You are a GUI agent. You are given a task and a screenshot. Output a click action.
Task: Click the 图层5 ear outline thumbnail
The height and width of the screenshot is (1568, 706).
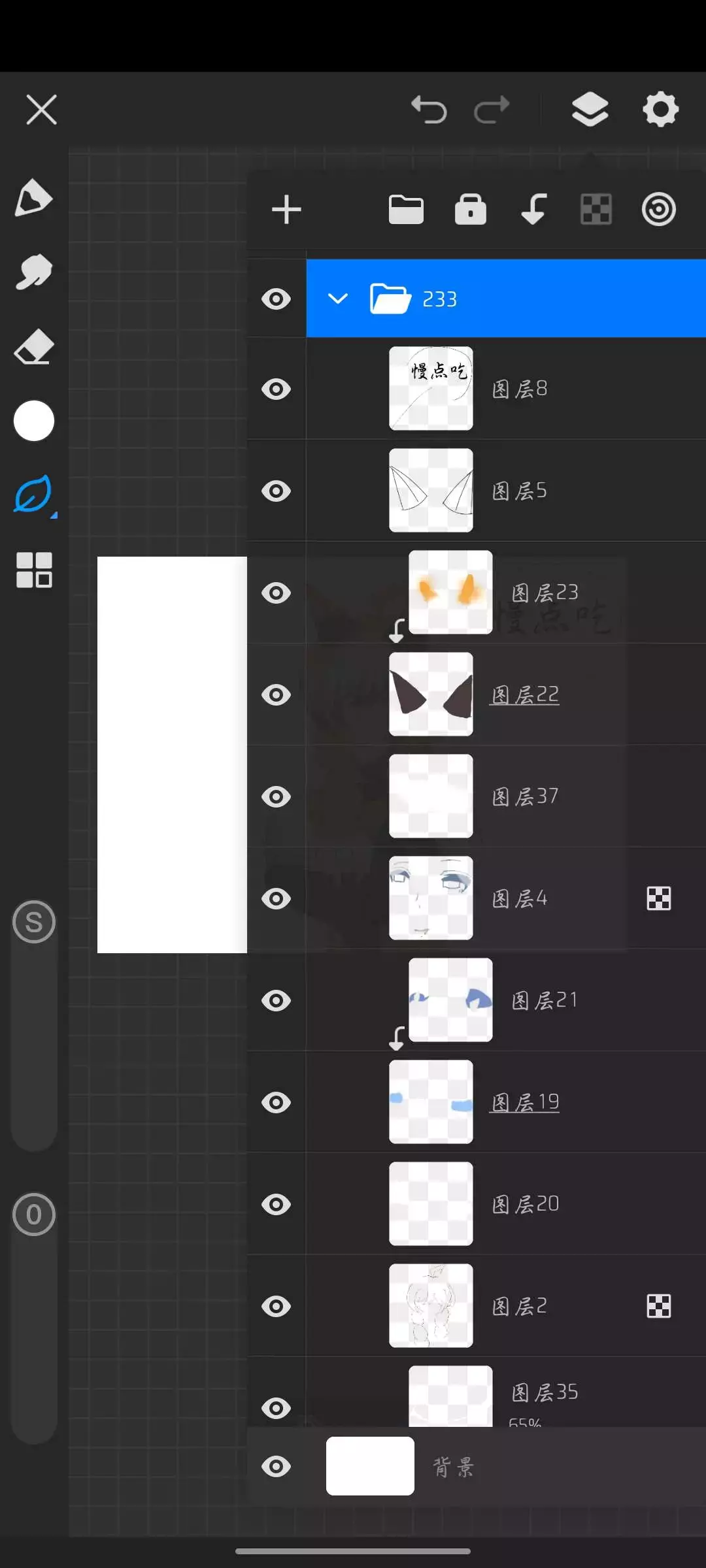431,491
